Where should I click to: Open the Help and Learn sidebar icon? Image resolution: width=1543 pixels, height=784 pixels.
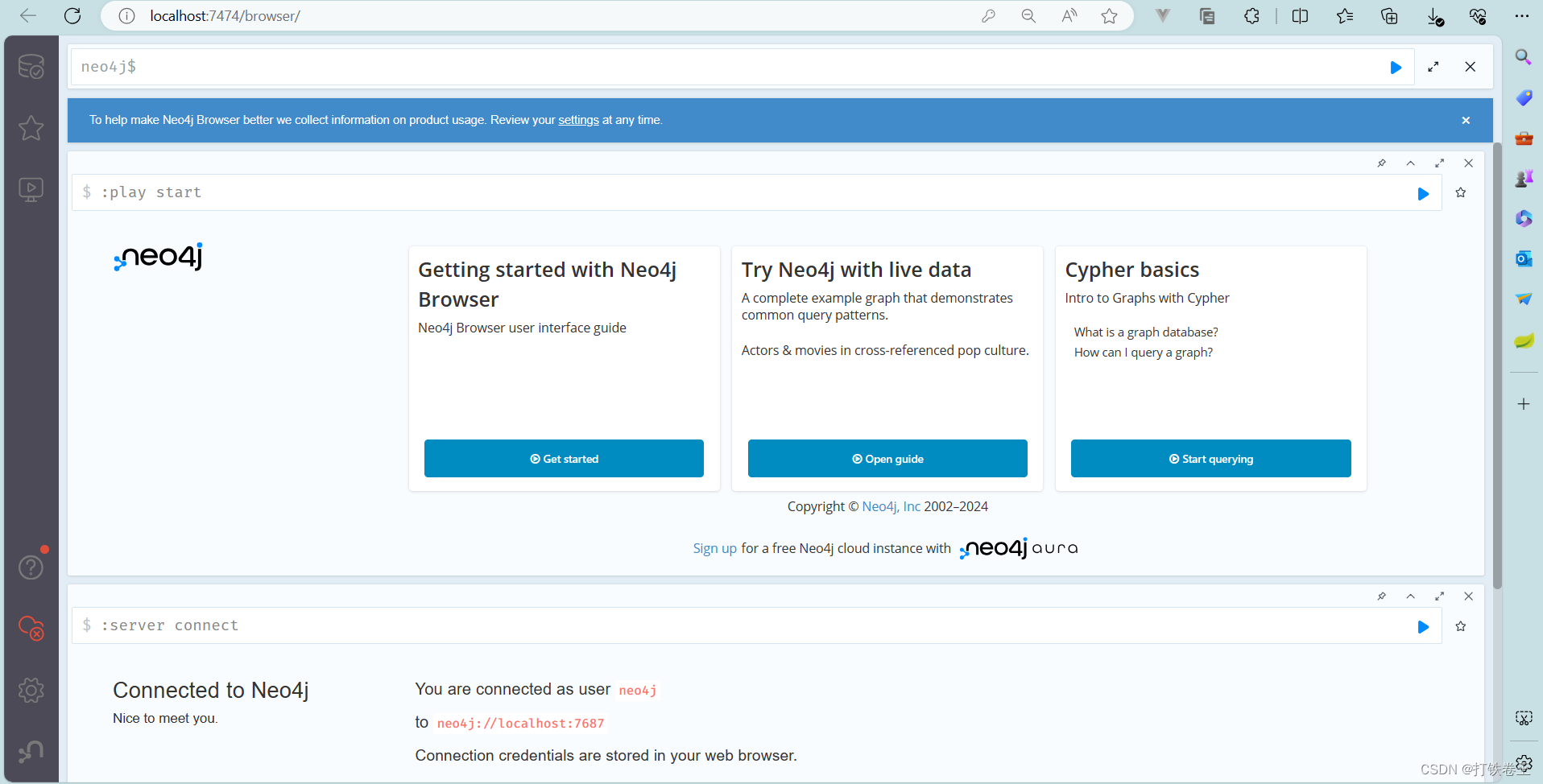(31, 567)
